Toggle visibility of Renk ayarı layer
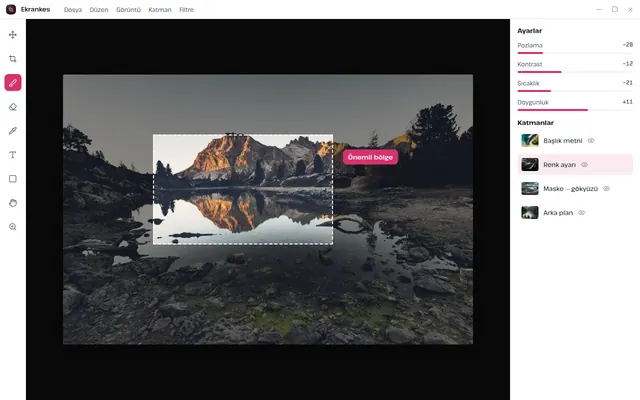 point(584,165)
